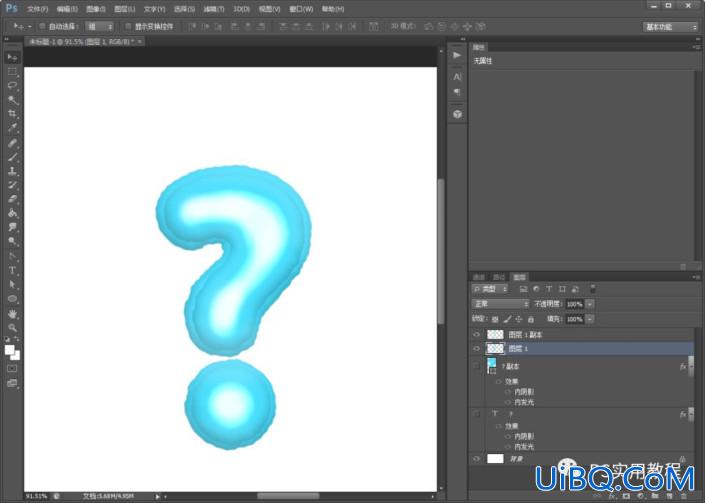Click the 图层 1 副本 layer thumbnail
This screenshot has height=503, width=705.
coord(495,335)
